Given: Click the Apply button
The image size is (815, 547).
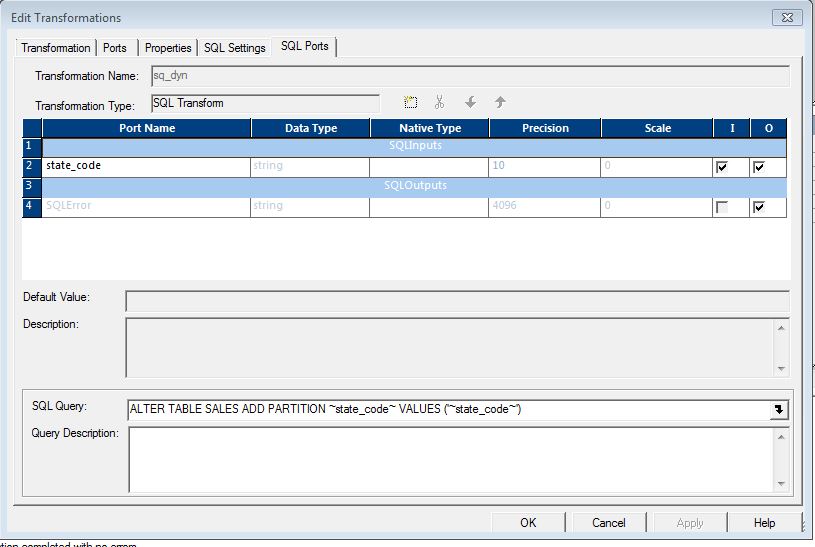Looking at the screenshot, I should click(690, 523).
